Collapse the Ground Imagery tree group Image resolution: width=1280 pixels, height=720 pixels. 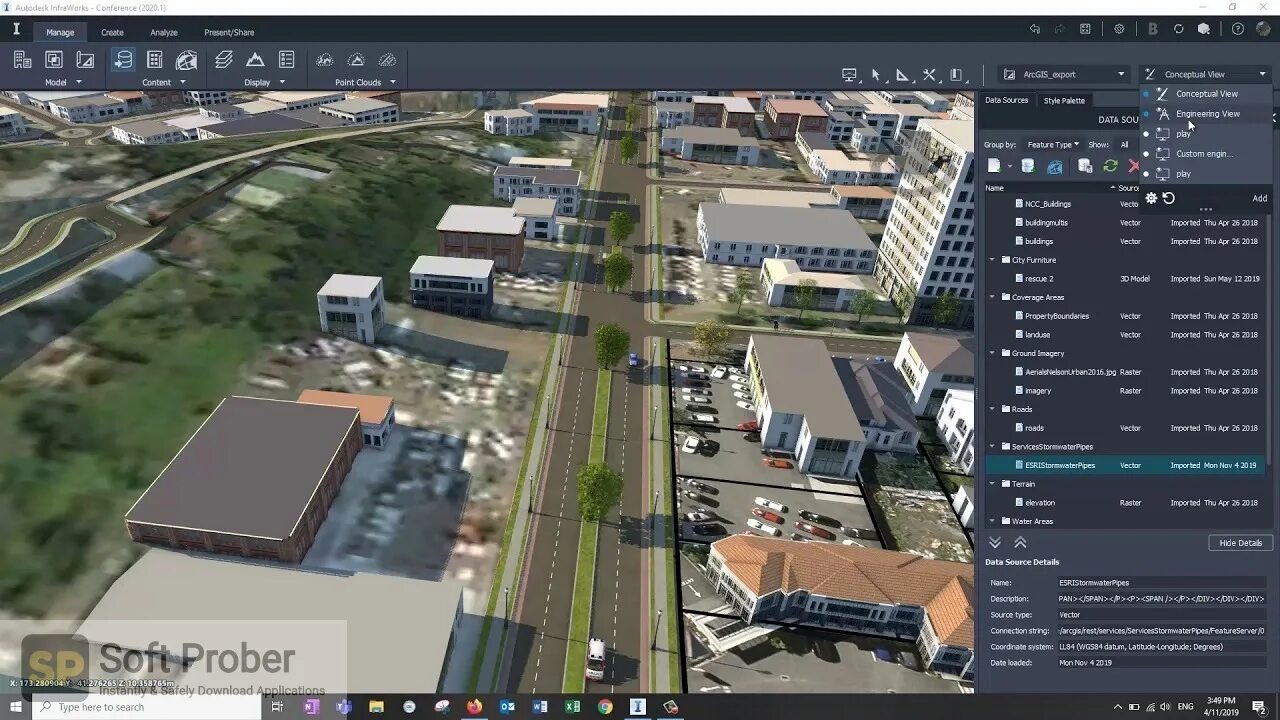coord(993,353)
